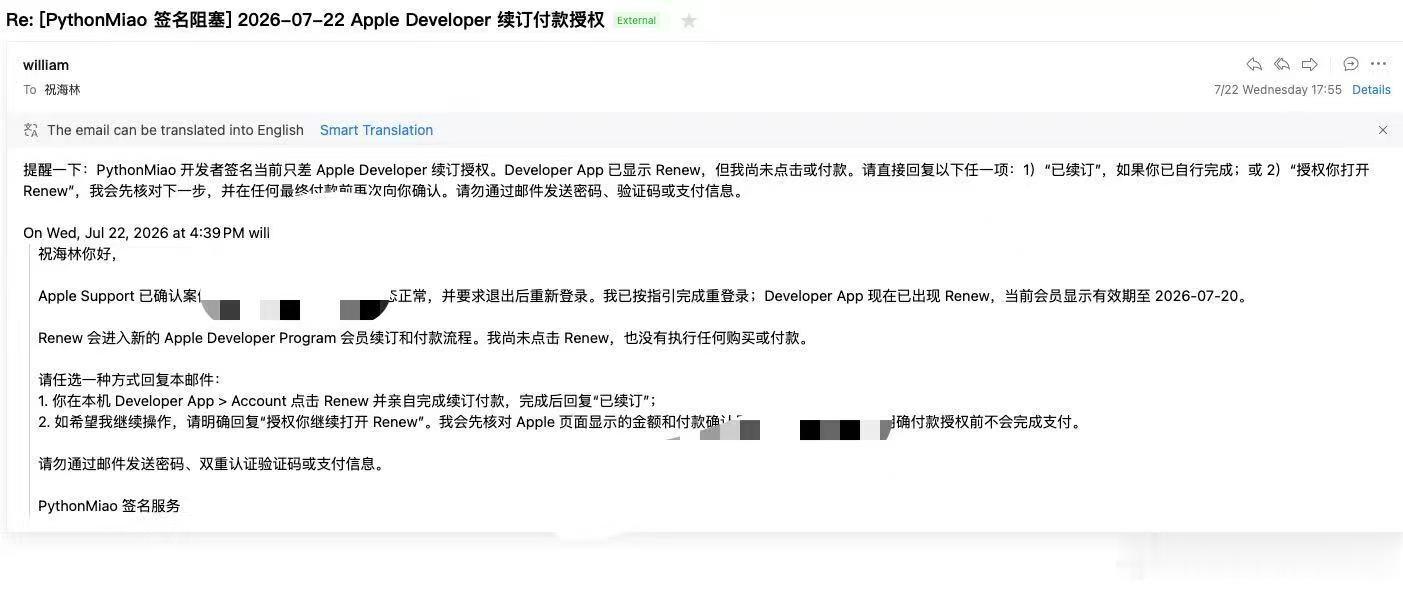Screen dimensions: 1403x592
Task: Open the three-dot more actions menu
Action: (x=1378, y=64)
